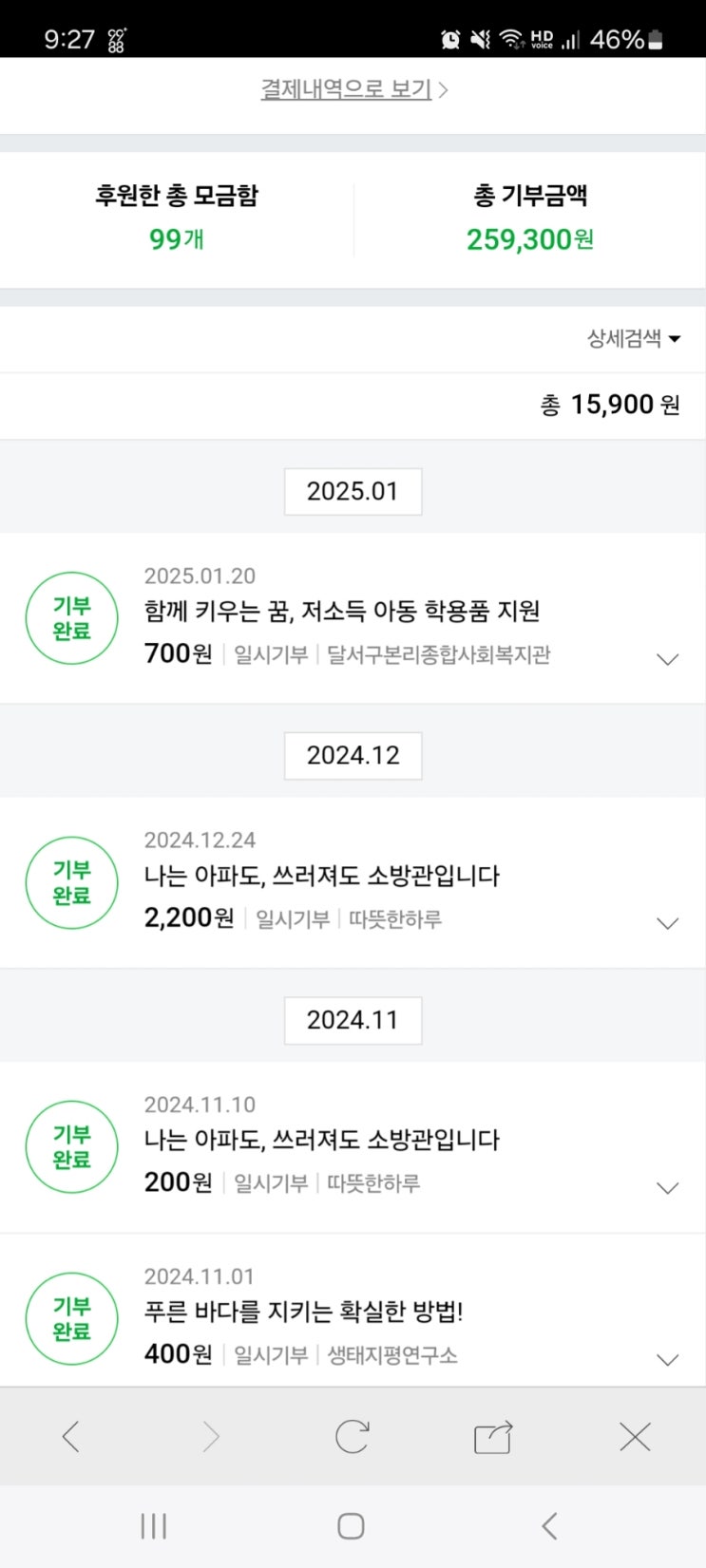Expand the 2,200원 소방관 donation details

click(x=668, y=923)
